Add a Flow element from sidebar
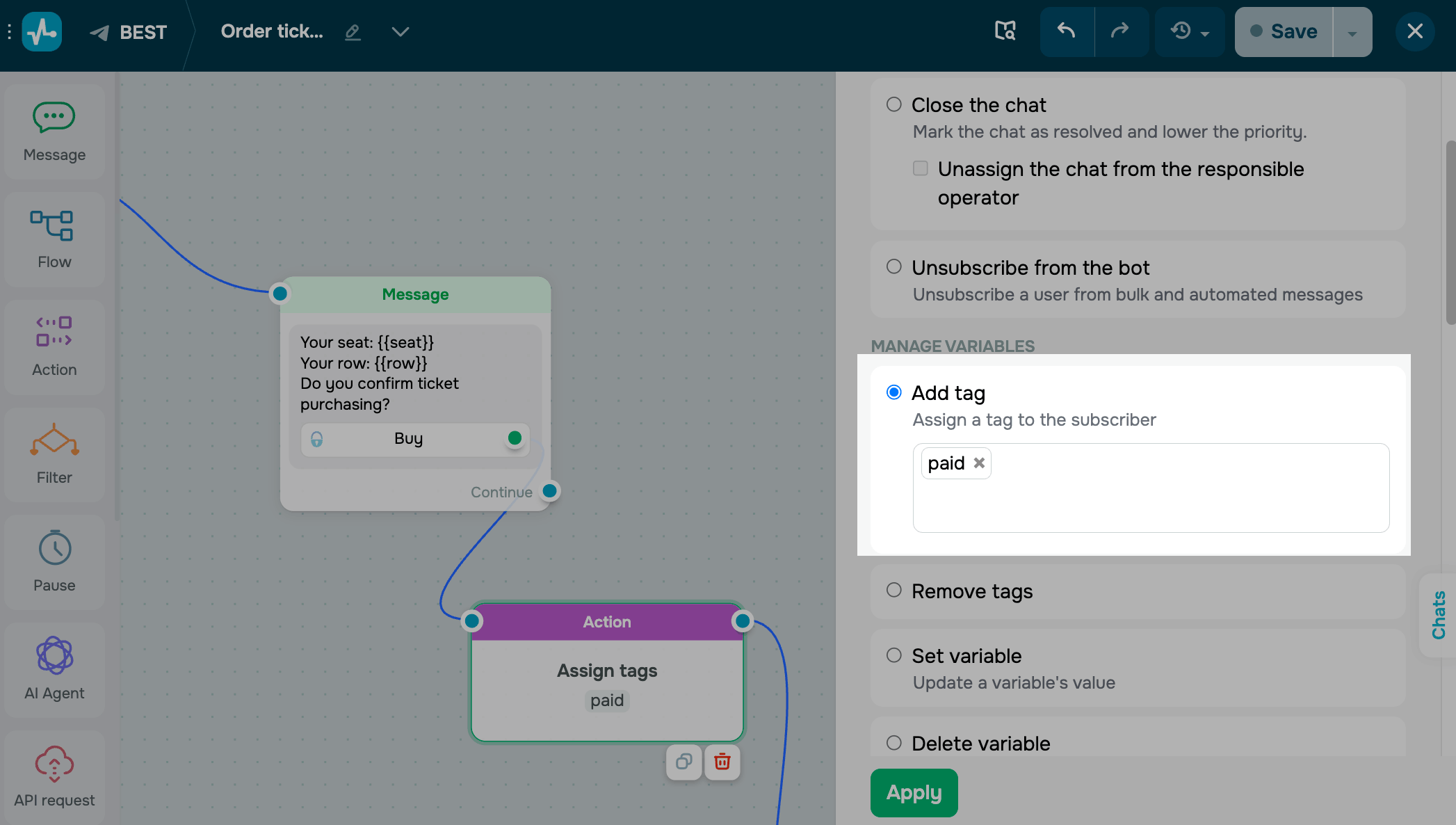This screenshot has height=825, width=1456. click(54, 240)
